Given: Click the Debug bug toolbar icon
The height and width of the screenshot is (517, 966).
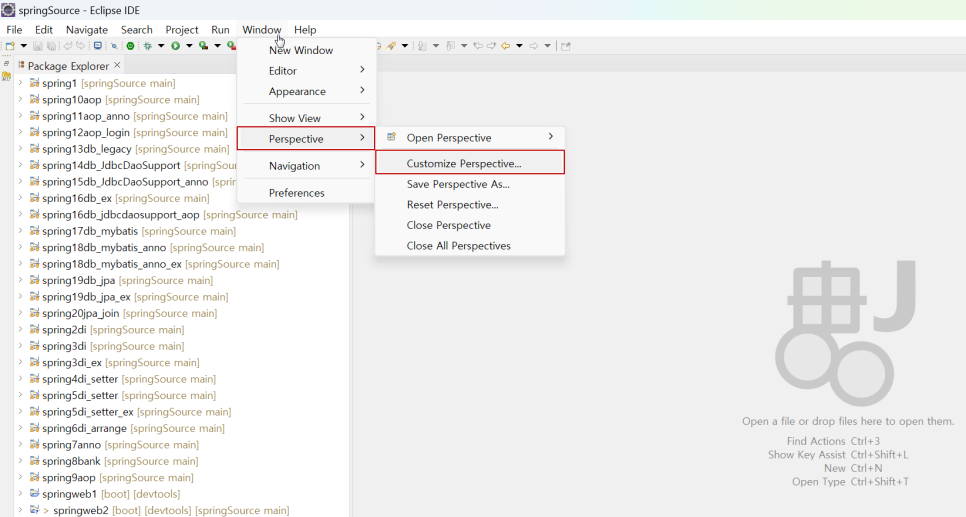Looking at the screenshot, I should (x=147, y=46).
